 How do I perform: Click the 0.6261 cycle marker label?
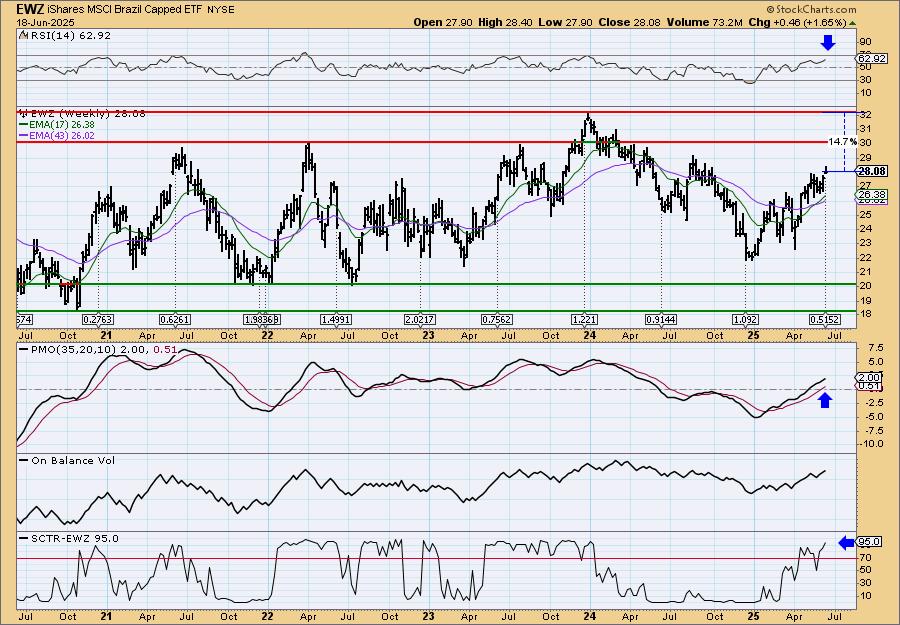[x=174, y=320]
